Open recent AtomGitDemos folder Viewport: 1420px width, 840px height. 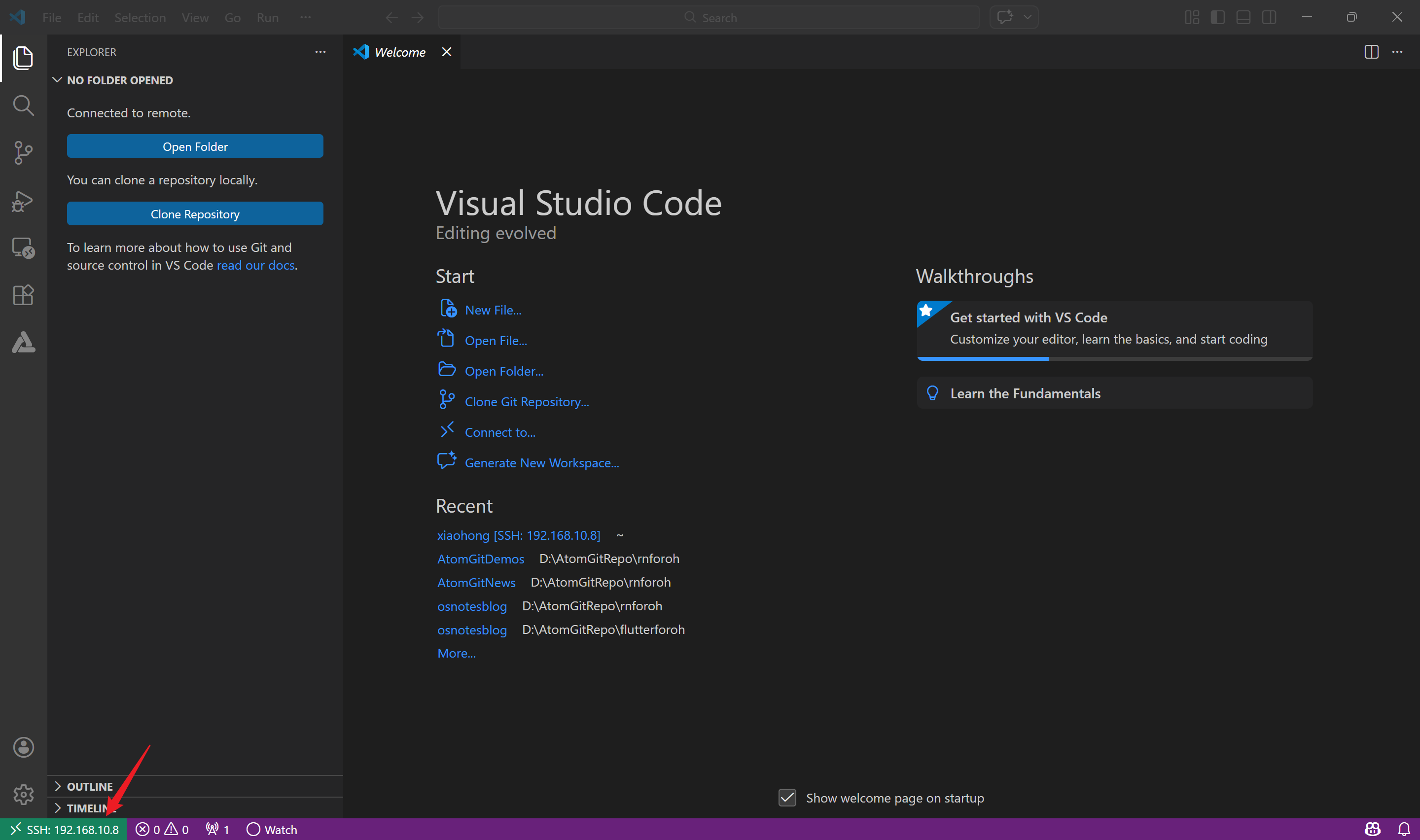(481, 559)
